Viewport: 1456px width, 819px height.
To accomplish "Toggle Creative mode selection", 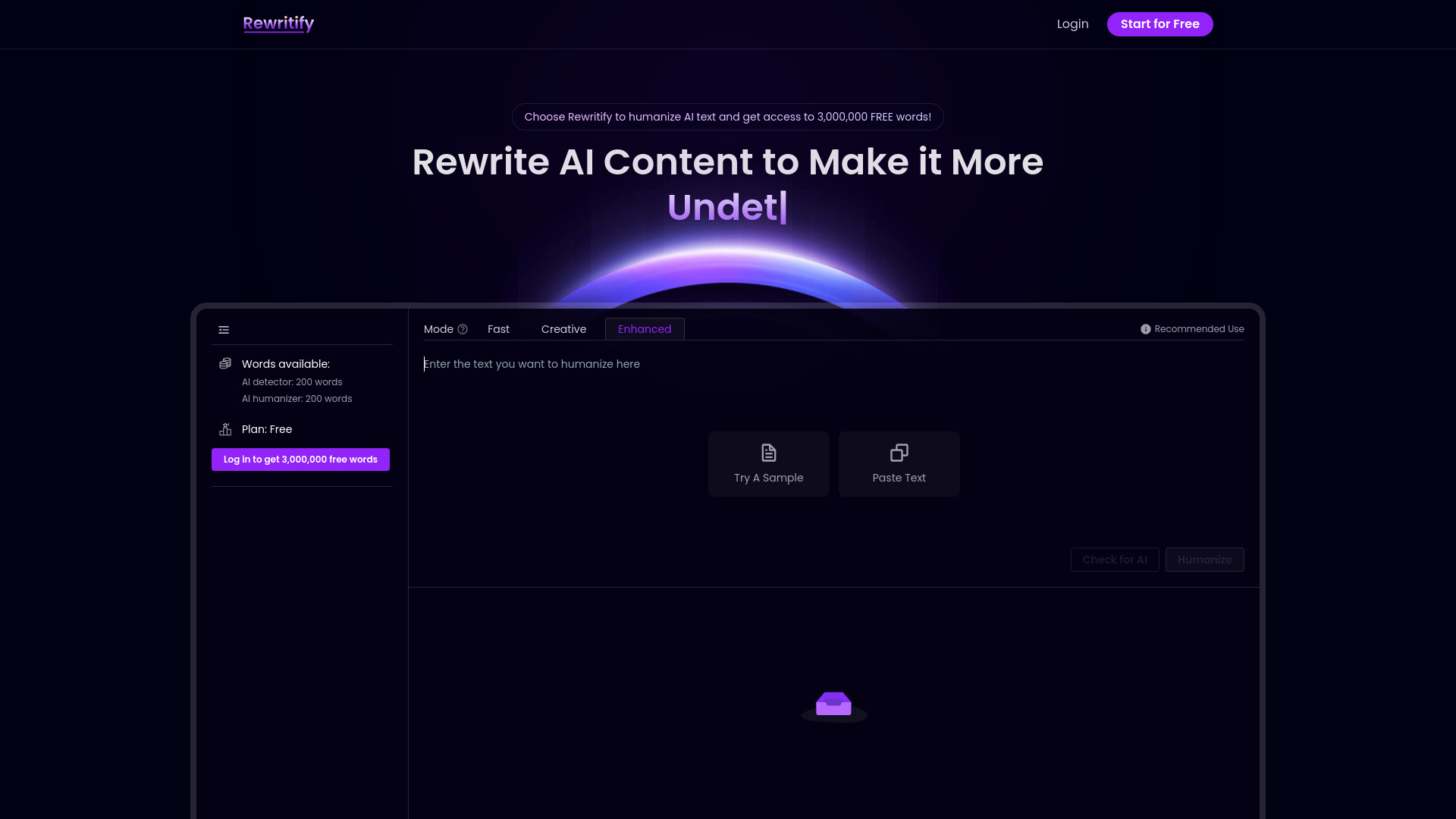I will (x=564, y=328).
